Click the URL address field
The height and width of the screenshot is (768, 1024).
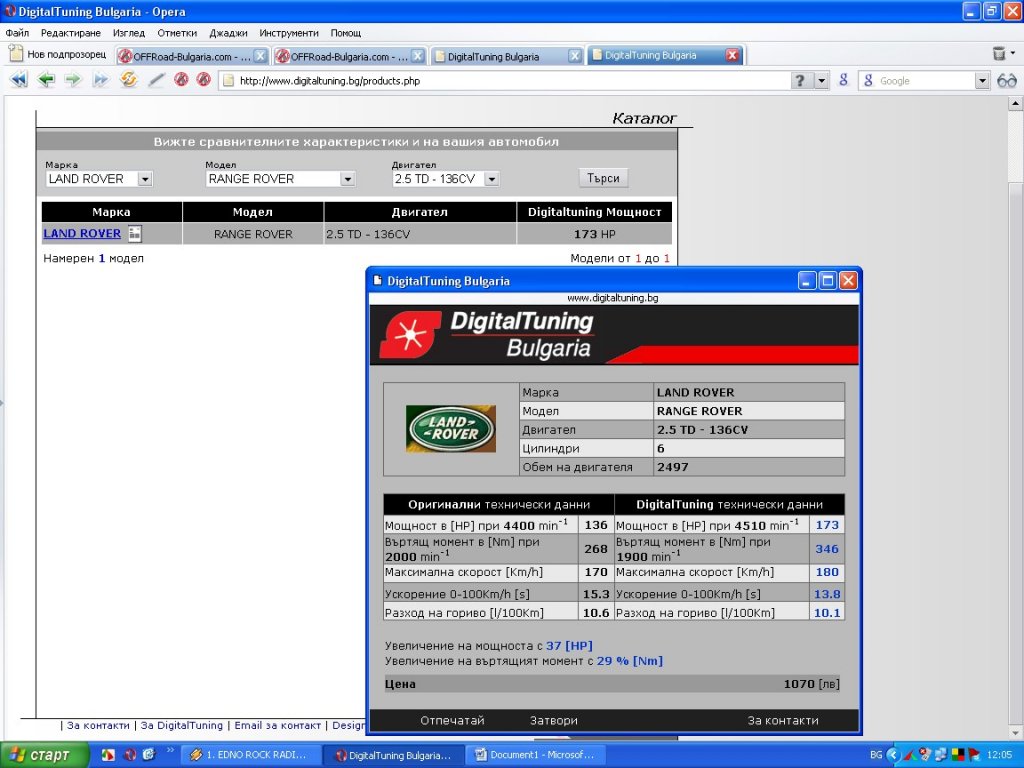[503, 80]
